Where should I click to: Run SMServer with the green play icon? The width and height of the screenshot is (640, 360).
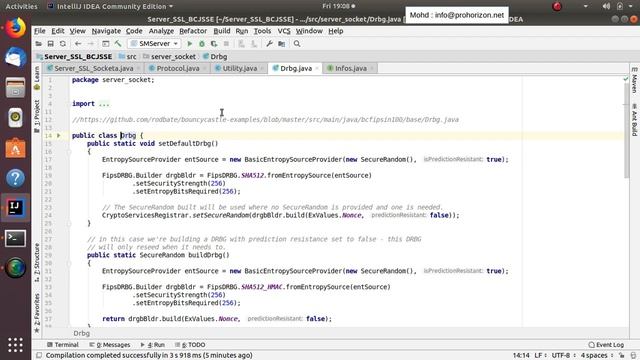(190, 44)
